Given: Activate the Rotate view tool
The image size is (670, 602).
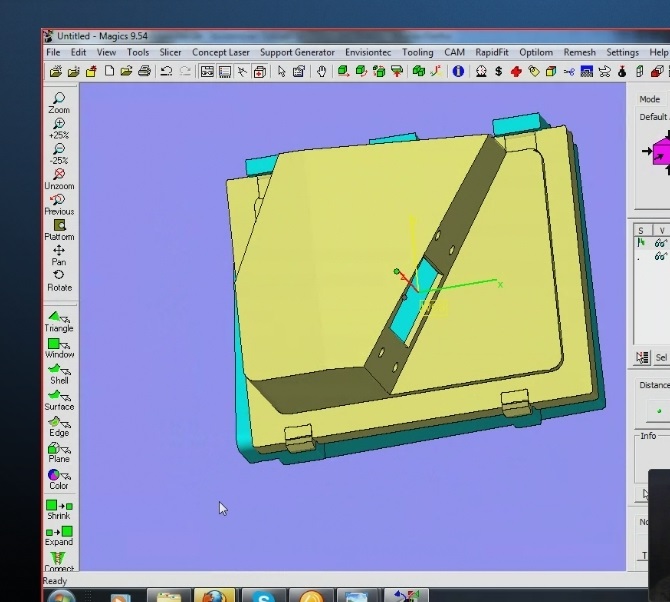Looking at the screenshot, I should 59,279.
